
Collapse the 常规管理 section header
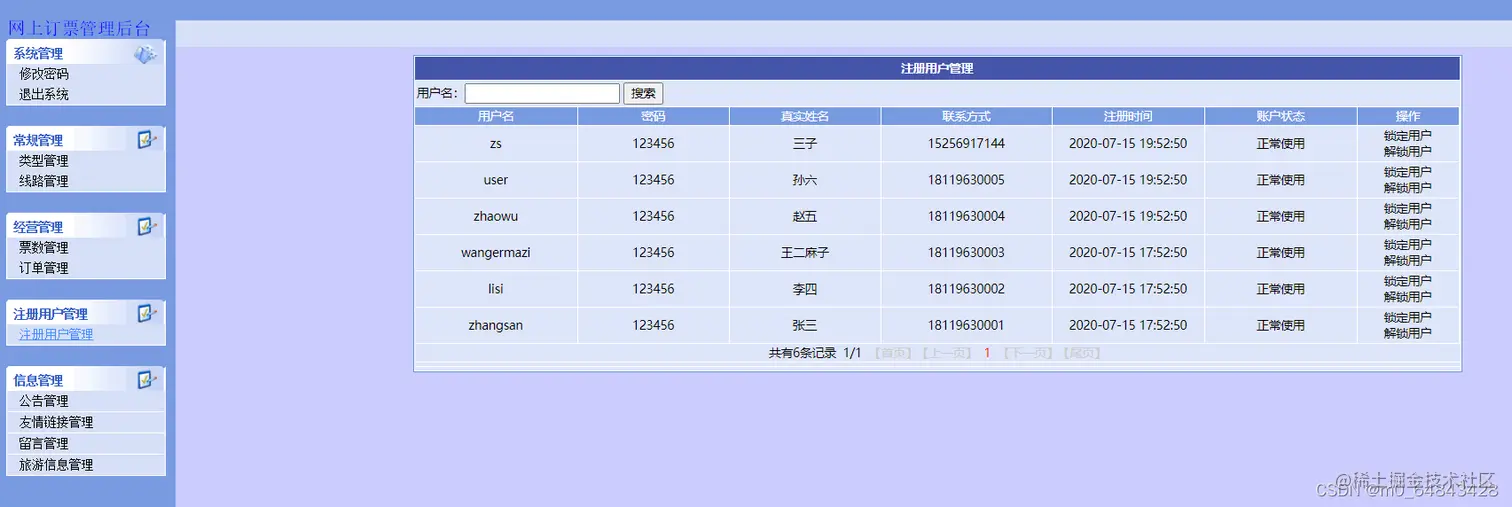(86, 140)
